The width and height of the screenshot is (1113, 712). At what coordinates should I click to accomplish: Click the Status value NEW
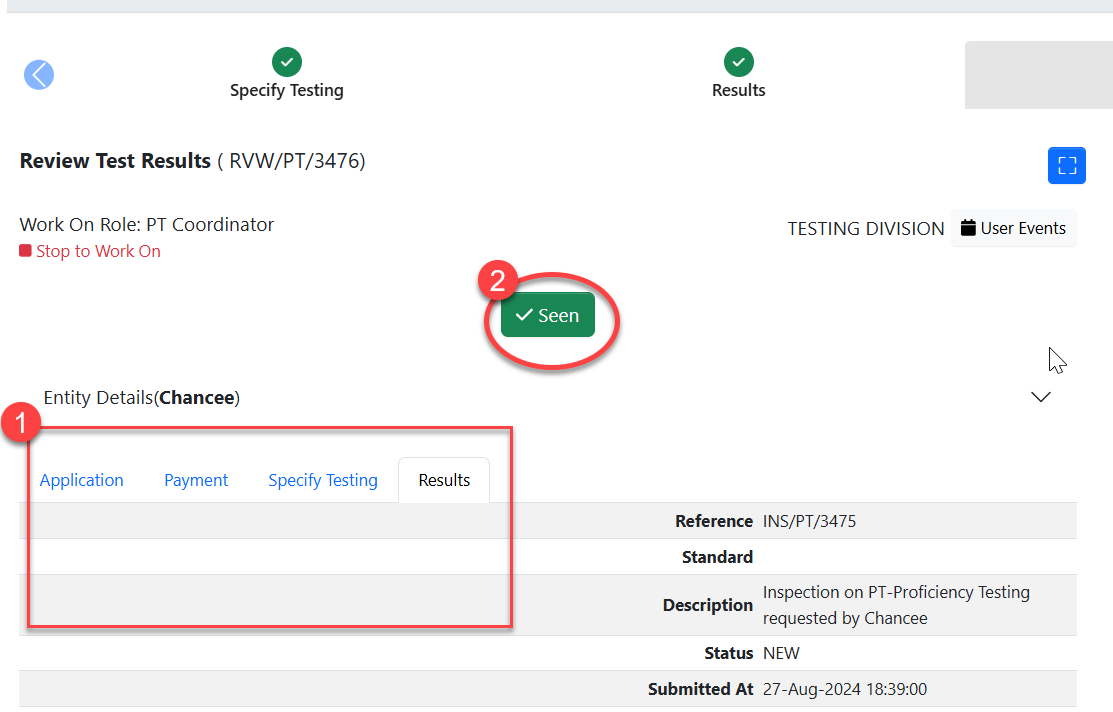tap(781, 653)
